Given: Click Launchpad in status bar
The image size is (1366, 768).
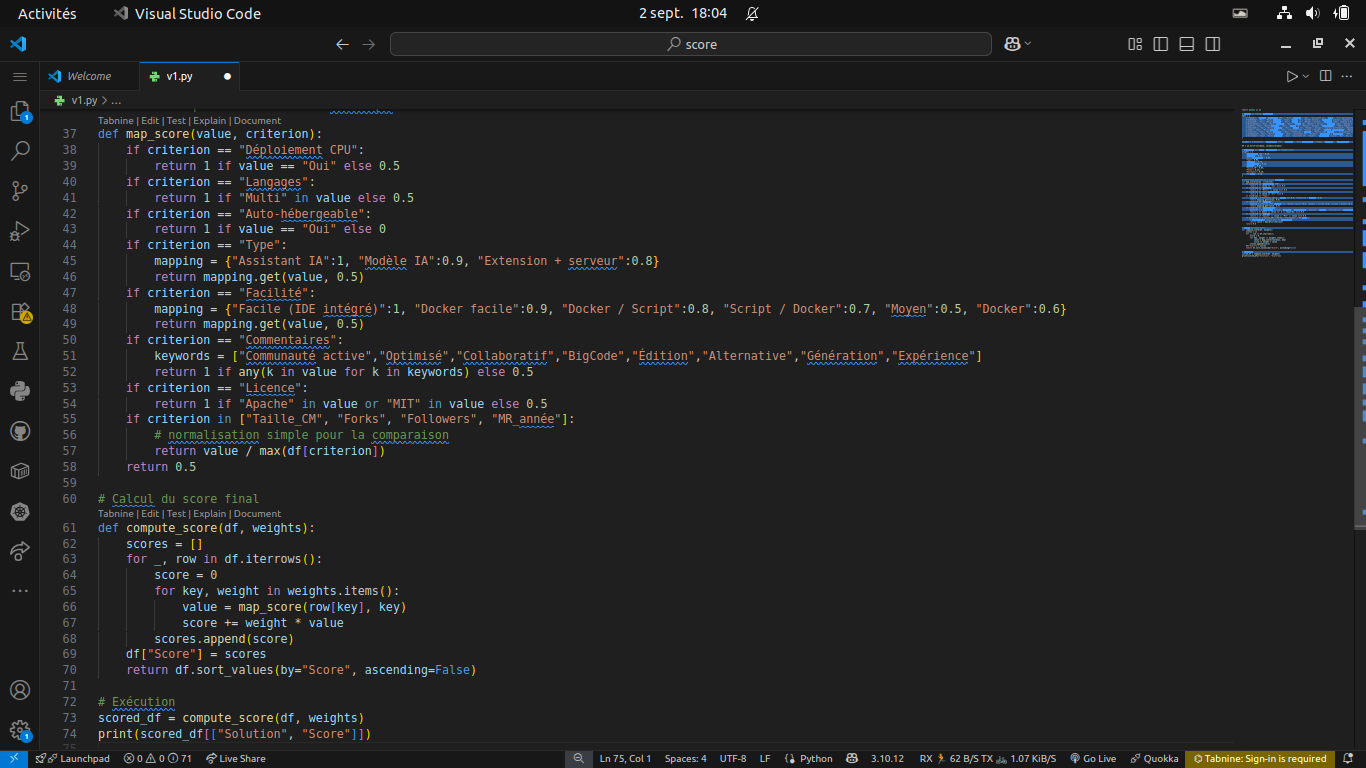Looking at the screenshot, I should 73,758.
